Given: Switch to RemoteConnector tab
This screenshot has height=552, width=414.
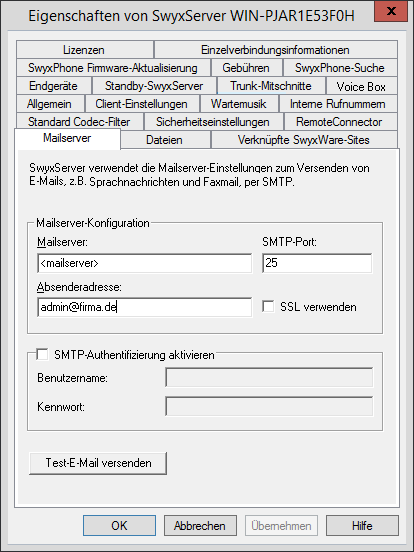Looking at the screenshot, I should [340, 122].
